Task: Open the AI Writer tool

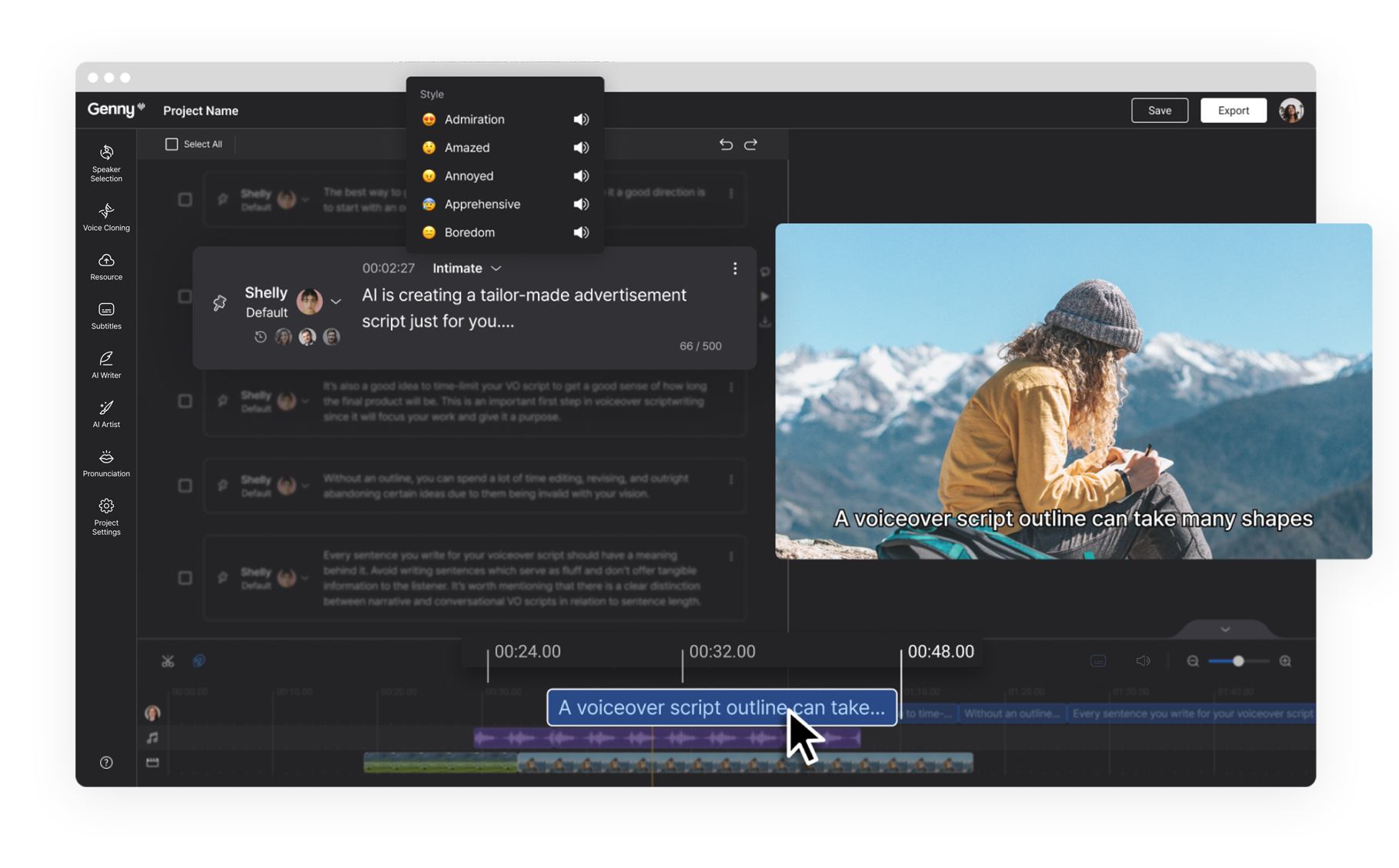Action: 106,365
